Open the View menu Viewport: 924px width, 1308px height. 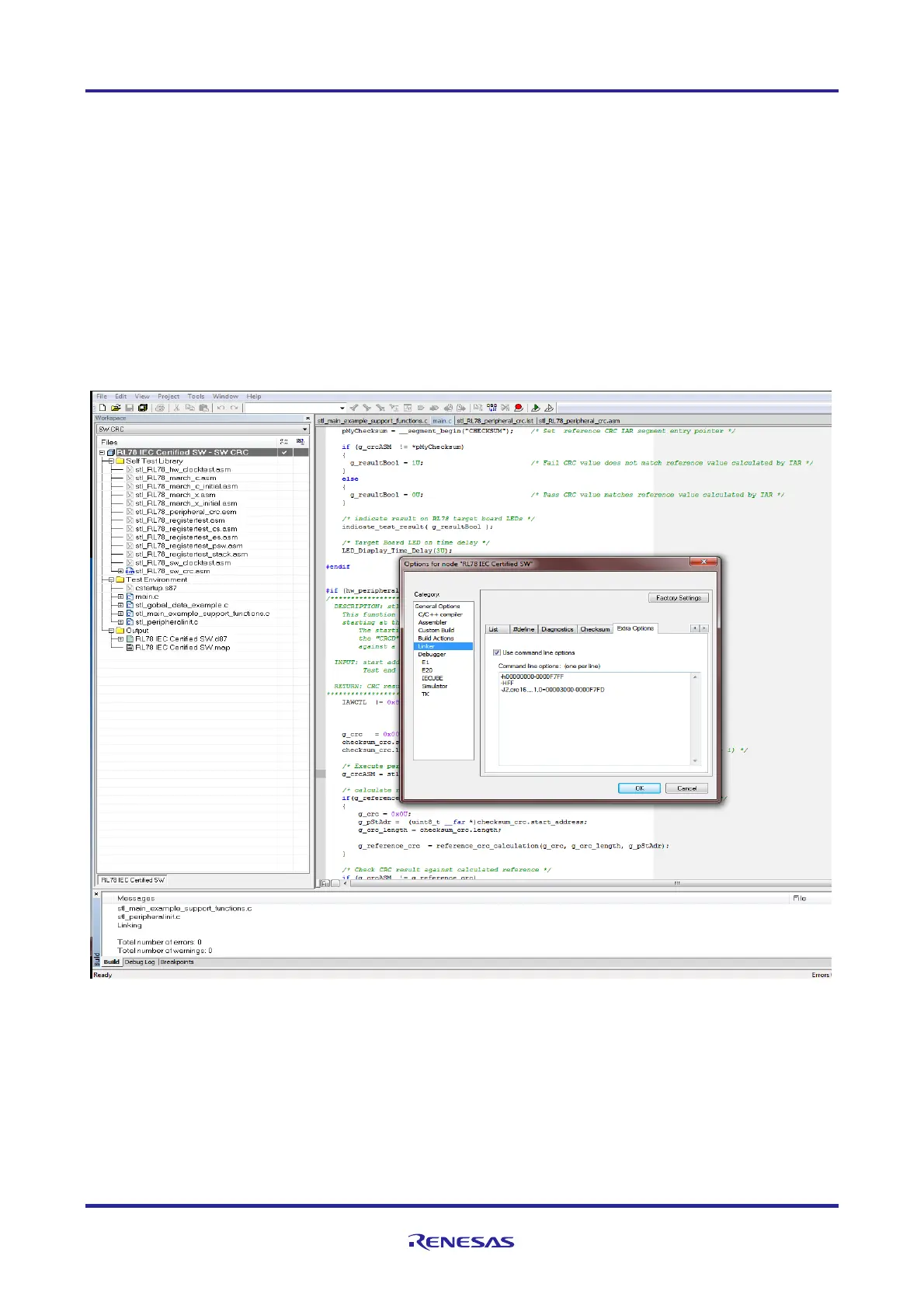coord(142,396)
